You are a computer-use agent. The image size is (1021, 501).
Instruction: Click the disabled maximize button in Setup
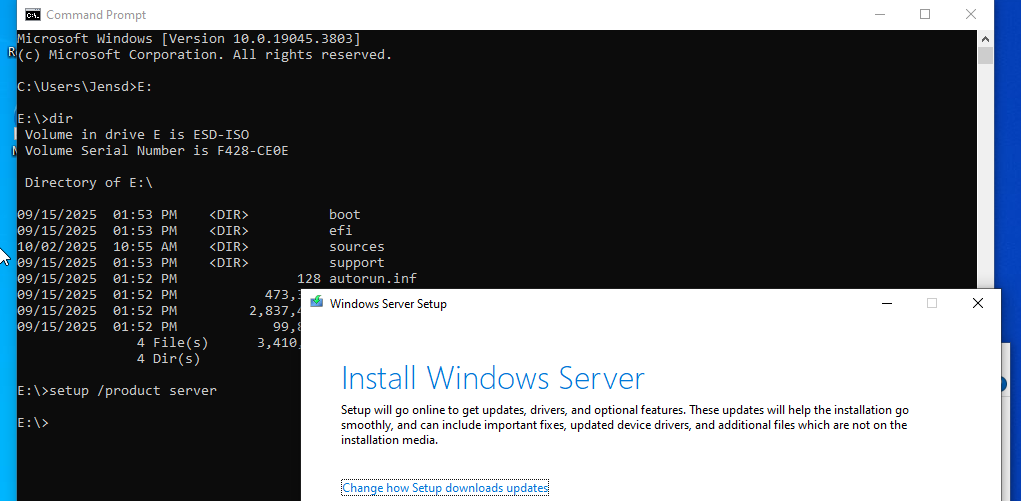click(x=932, y=303)
